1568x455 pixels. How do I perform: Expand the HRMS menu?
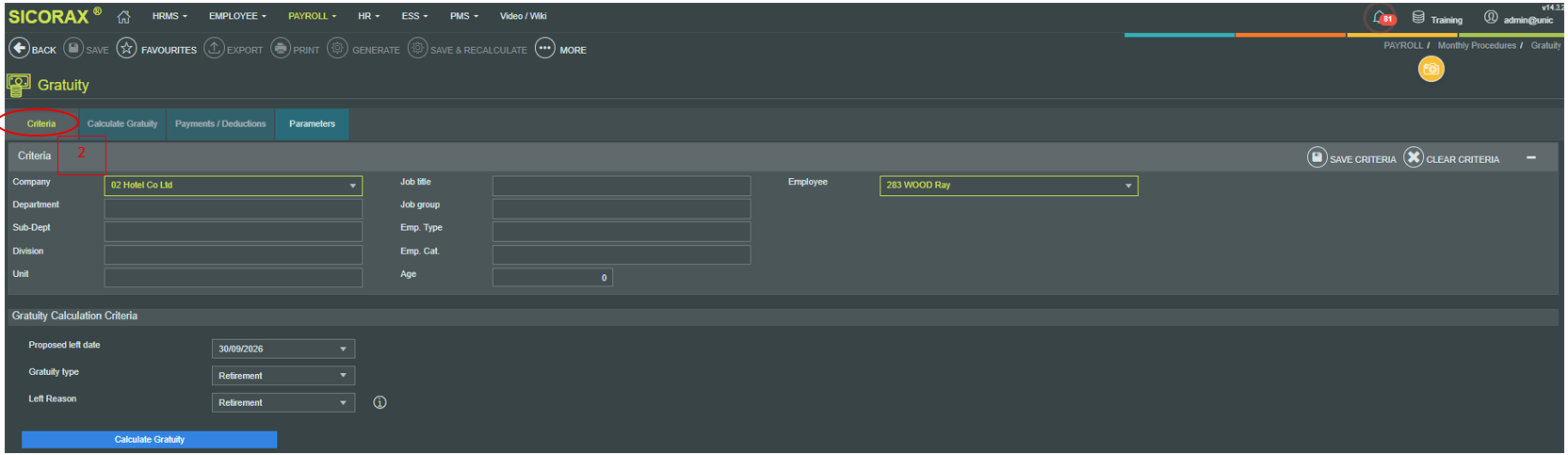(170, 16)
